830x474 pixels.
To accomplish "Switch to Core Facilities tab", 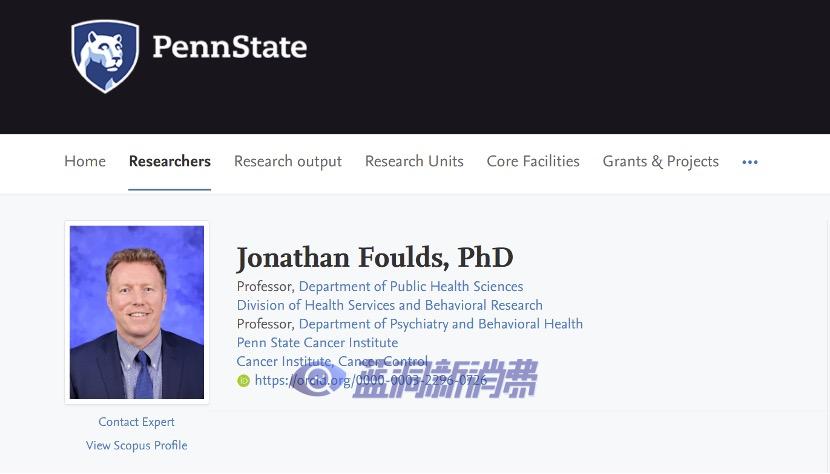I will pyautogui.click(x=533, y=161).
